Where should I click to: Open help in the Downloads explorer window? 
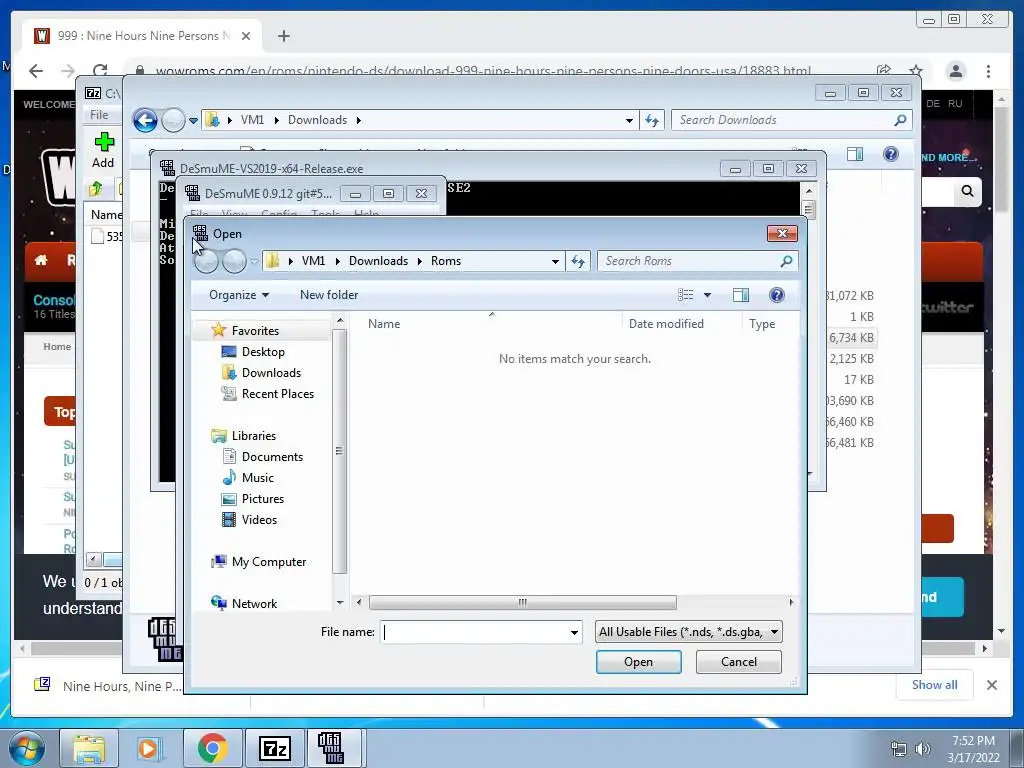click(x=891, y=154)
